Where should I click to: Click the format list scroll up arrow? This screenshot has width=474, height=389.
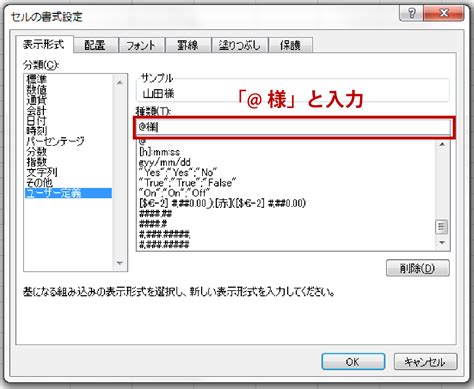pos(442,145)
